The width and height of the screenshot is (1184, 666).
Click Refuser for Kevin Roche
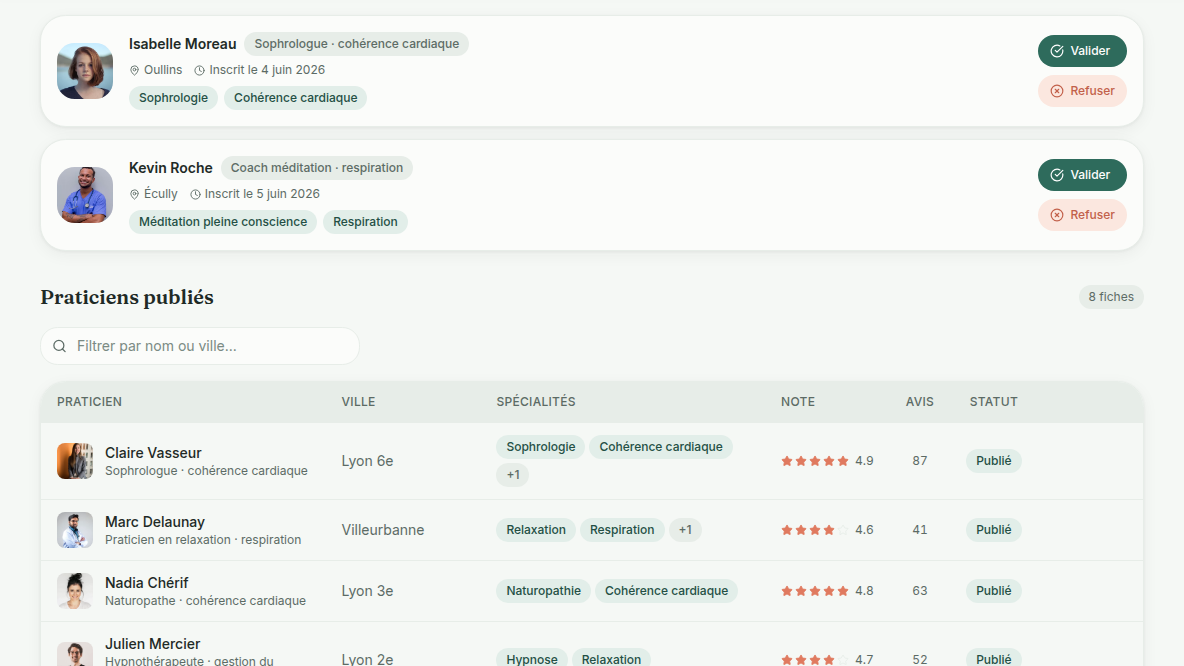click(1082, 214)
